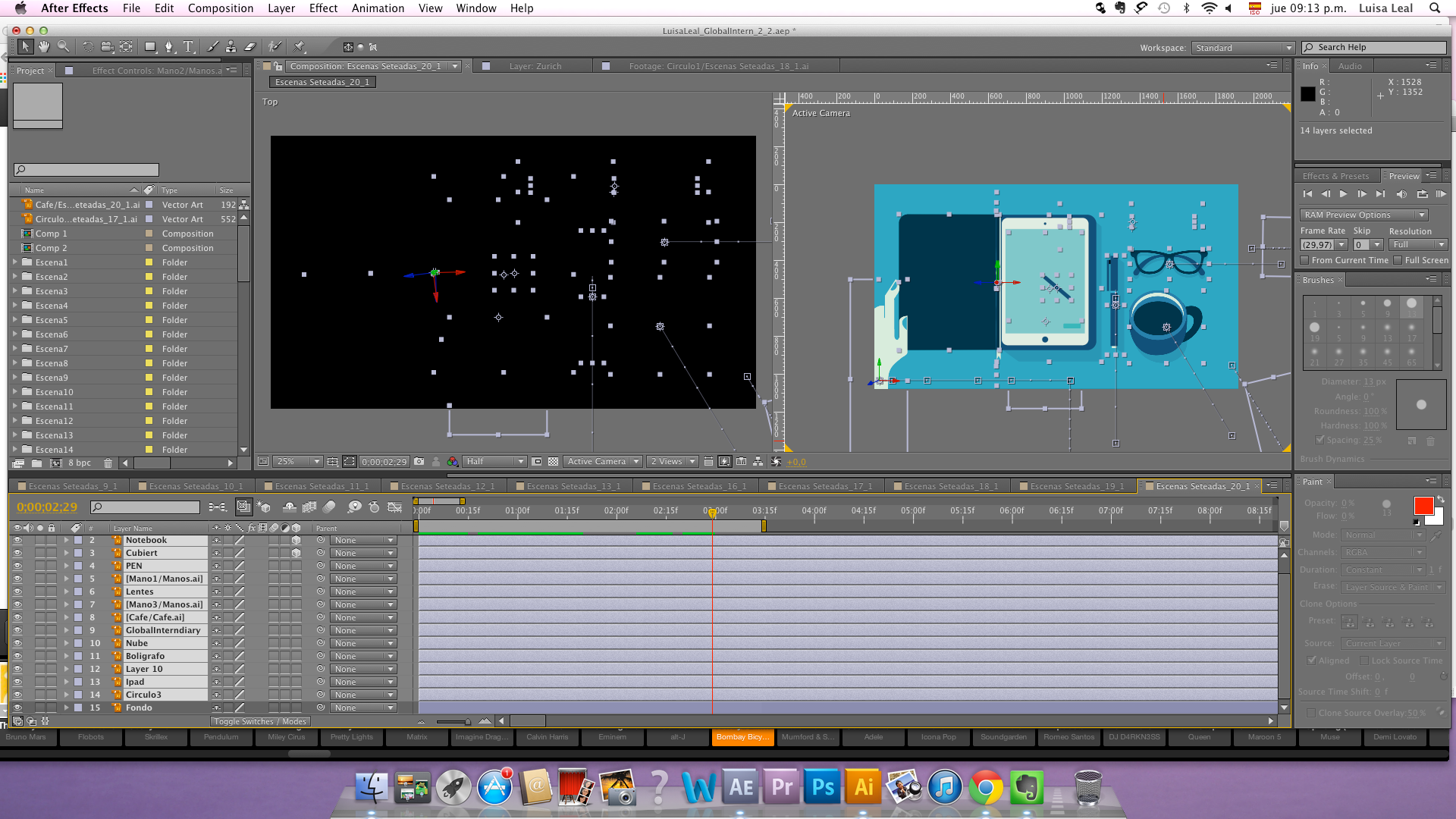Open the Active Camera view dropdown
Image resolution: width=1456 pixels, height=819 pixels.
tap(604, 461)
